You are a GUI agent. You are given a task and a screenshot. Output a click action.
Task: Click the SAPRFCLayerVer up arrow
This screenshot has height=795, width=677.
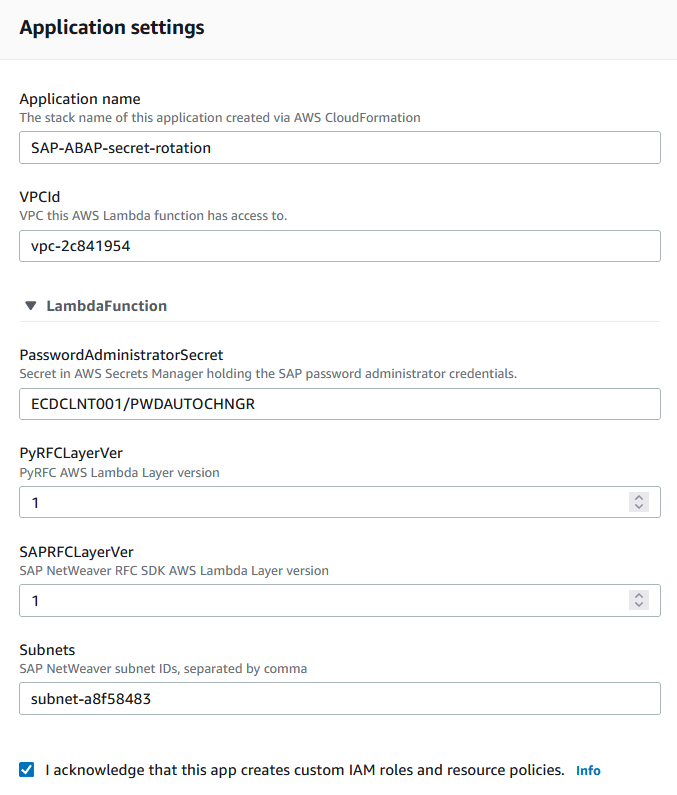tap(639, 595)
